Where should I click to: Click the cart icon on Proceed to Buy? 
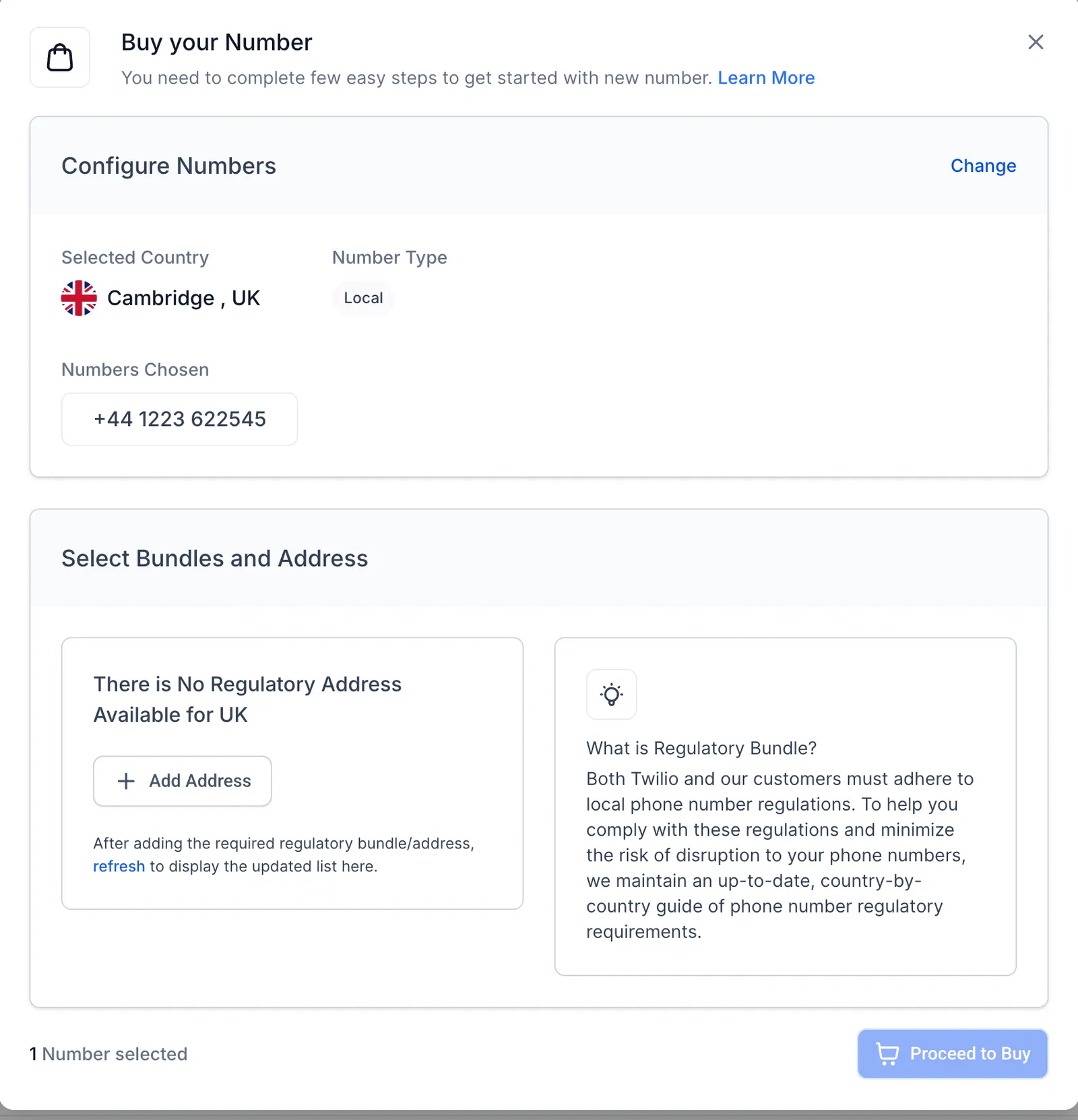pyautogui.click(x=887, y=1054)
